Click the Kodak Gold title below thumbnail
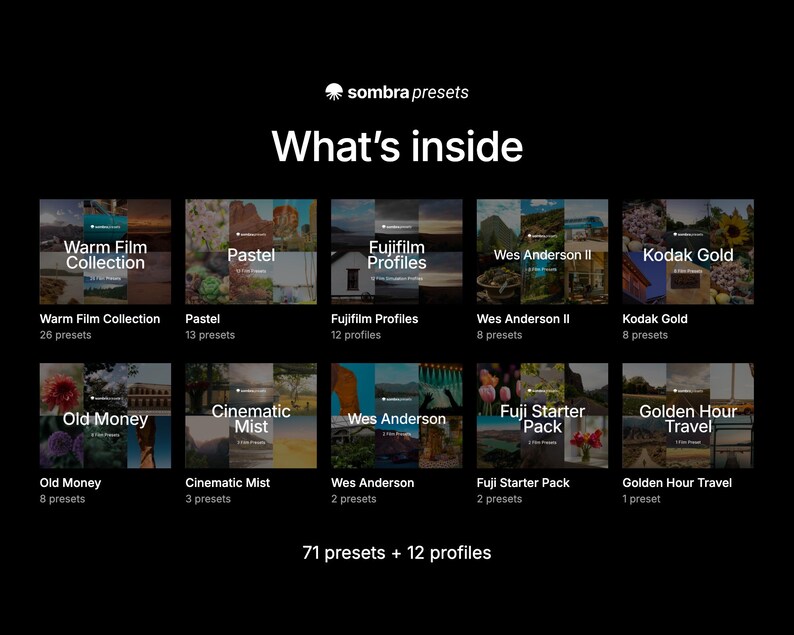The height and width of the screenshot is (635, 794). tap(655, 319)
